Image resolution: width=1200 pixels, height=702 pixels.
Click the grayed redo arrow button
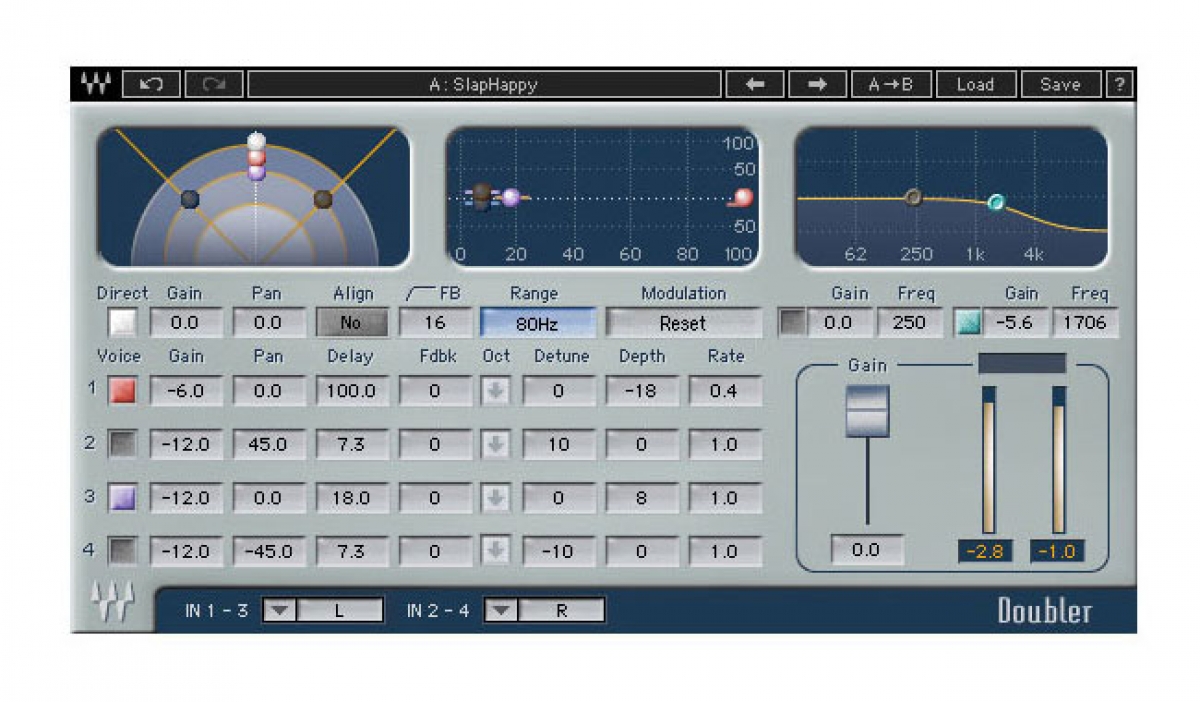click(213, 84)
